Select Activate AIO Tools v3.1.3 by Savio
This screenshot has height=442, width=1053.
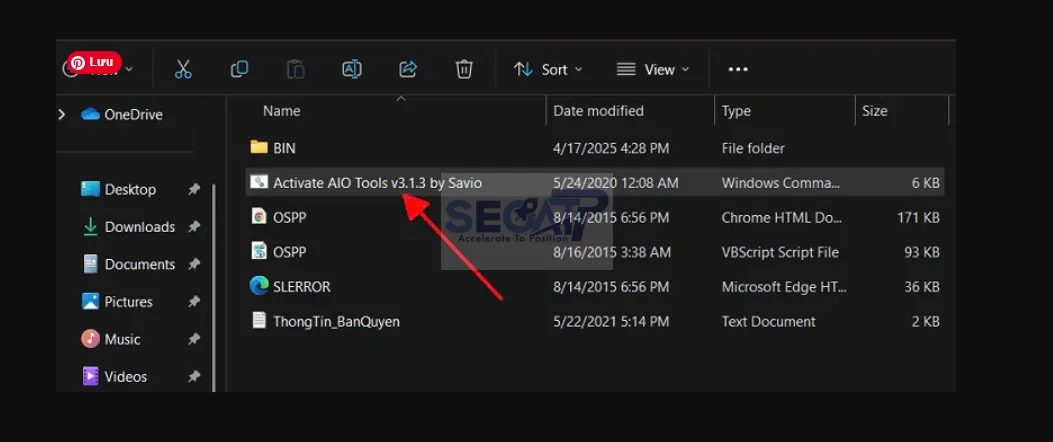tap(594, 183)
